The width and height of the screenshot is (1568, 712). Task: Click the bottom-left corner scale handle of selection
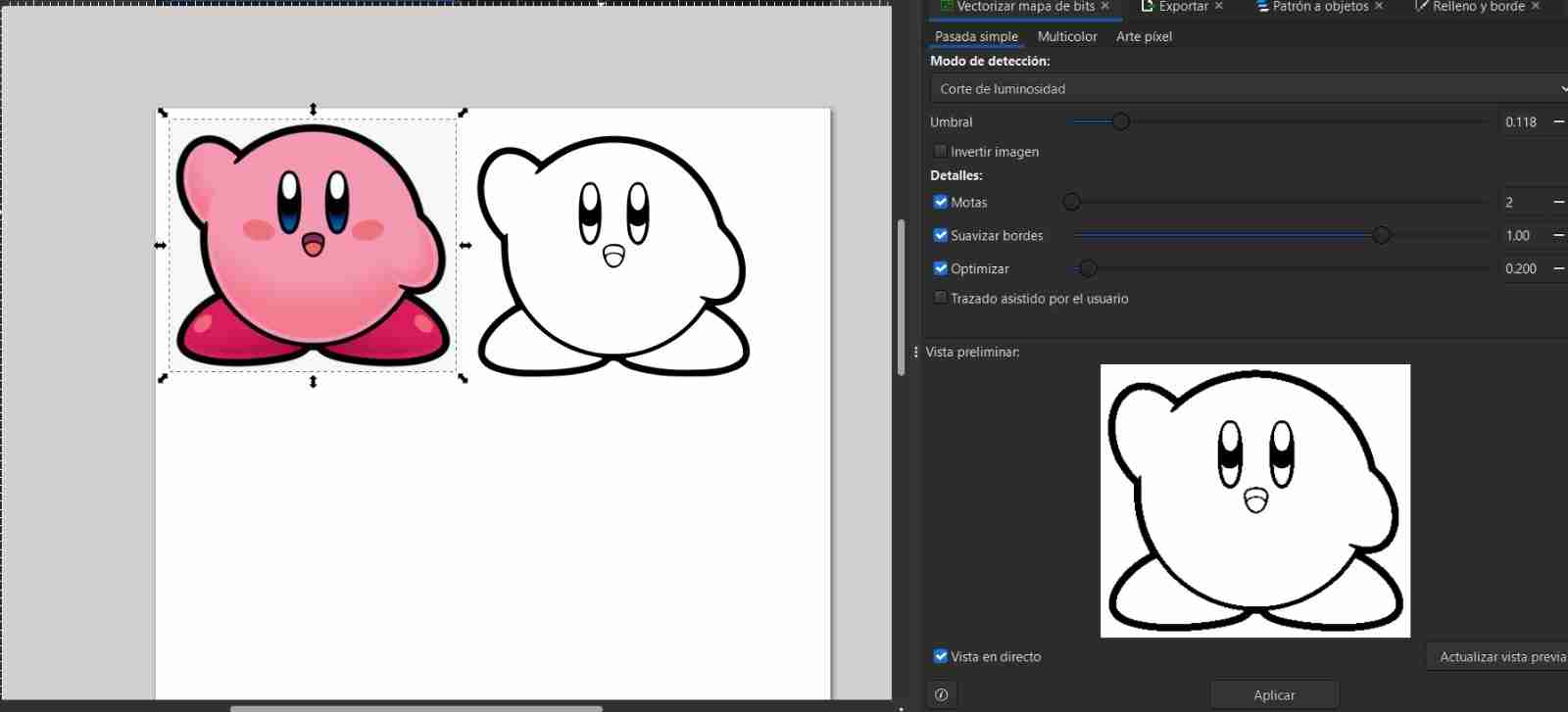(x=163, y=378)
